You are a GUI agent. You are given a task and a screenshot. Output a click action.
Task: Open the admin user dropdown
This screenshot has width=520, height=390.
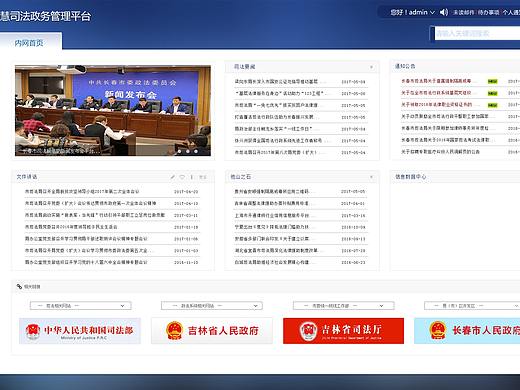click(413, 12)
